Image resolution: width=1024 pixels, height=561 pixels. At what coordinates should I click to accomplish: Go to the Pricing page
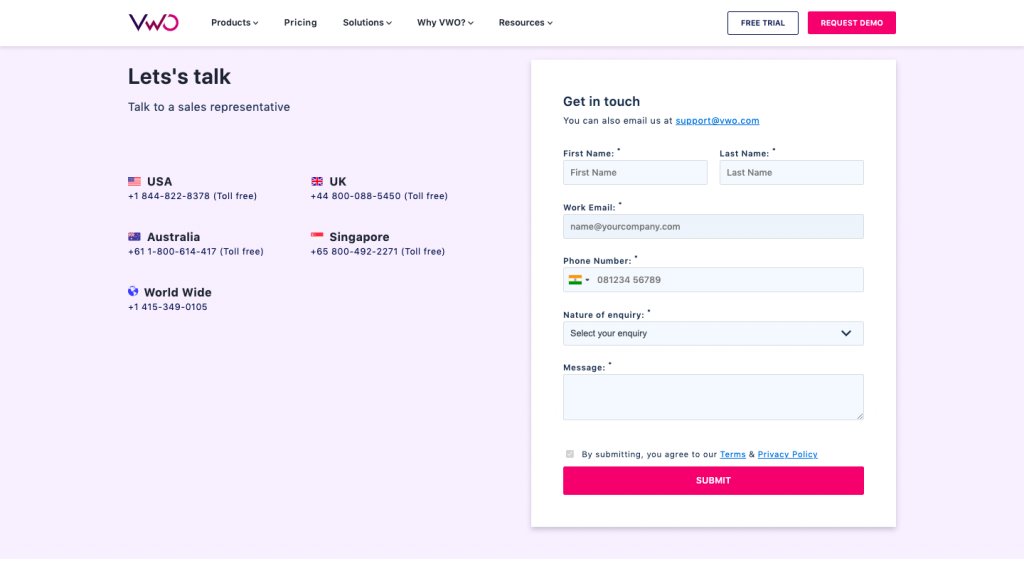tap(300, 23)
